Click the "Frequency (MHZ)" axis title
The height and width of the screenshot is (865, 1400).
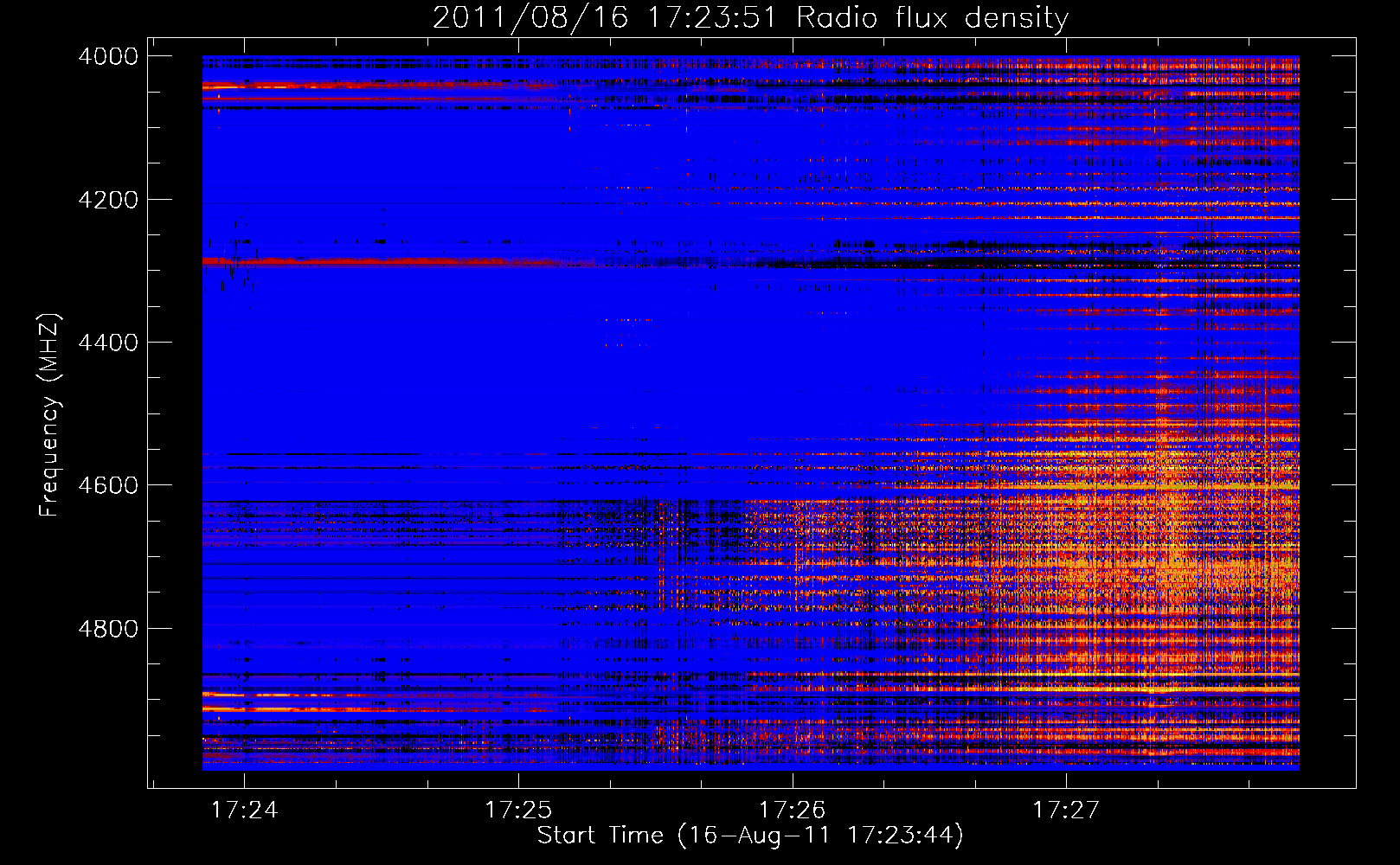49,415
